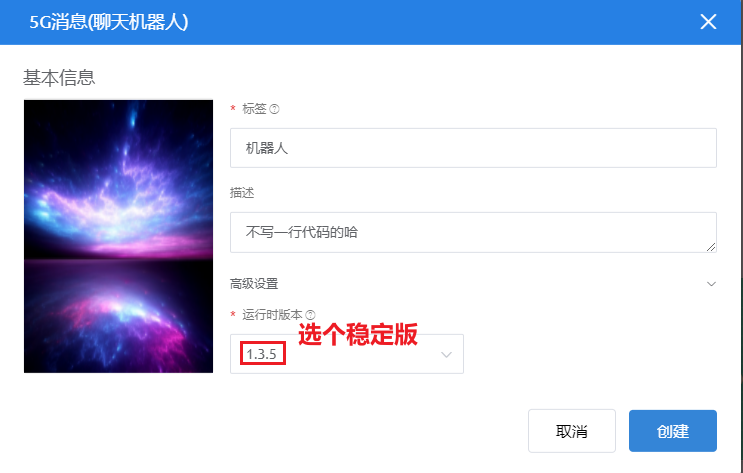Image resolution: width=743 pixels, height=473 pixels.
Task: Select the purple nebula cover image
Action: coord(118,236)
